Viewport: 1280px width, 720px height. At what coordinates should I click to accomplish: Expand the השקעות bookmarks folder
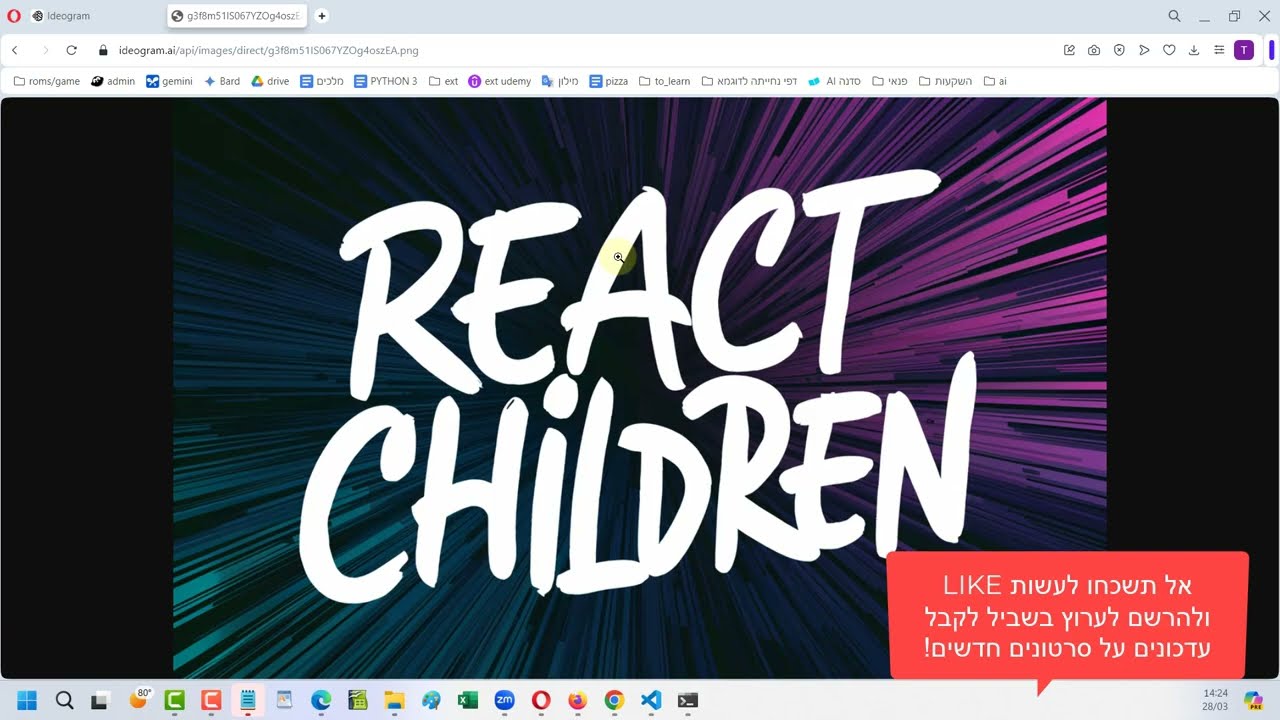[945, 81]
